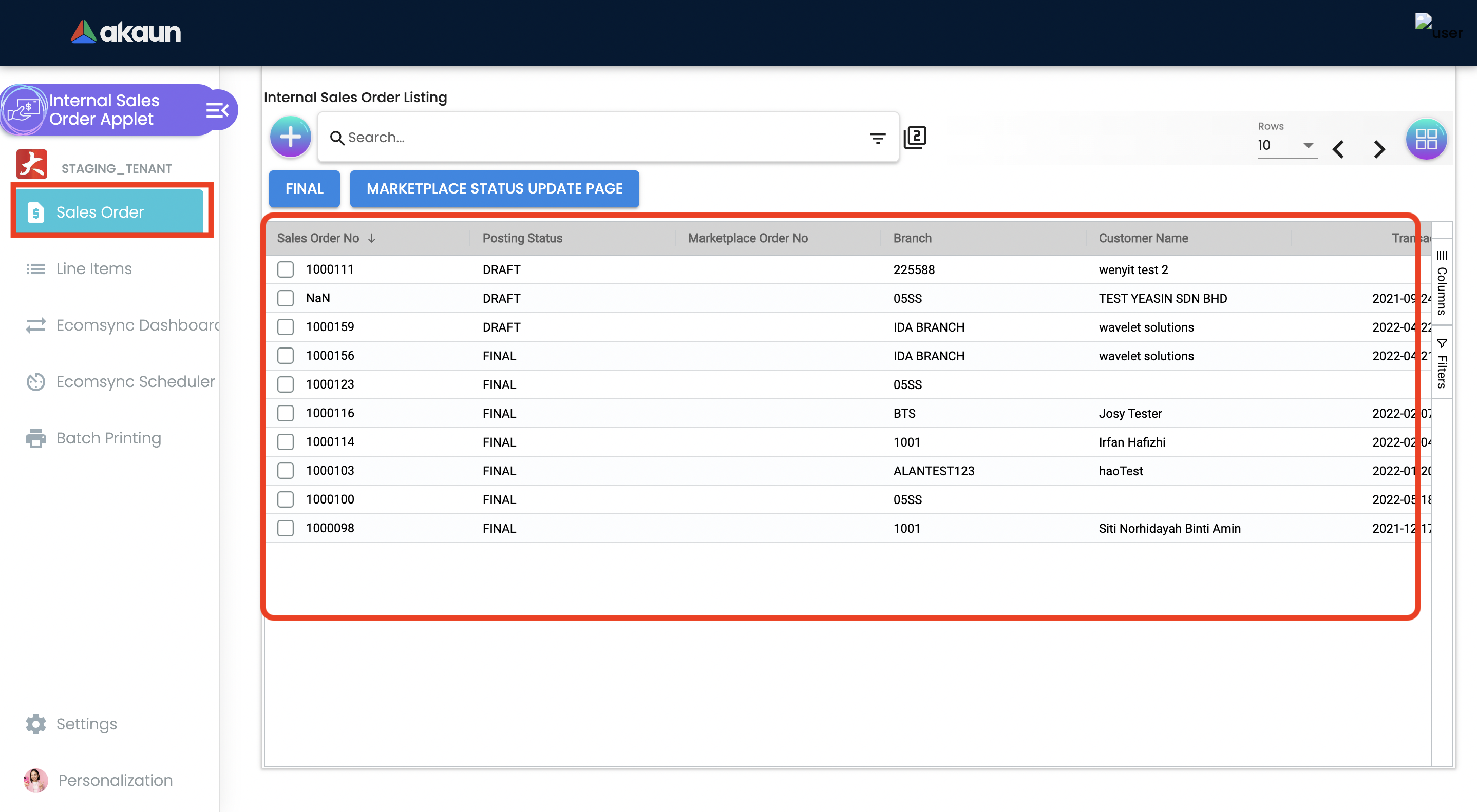1477x812 pixels.
Task: Open the search filter options icon
Action: [877, 138]
